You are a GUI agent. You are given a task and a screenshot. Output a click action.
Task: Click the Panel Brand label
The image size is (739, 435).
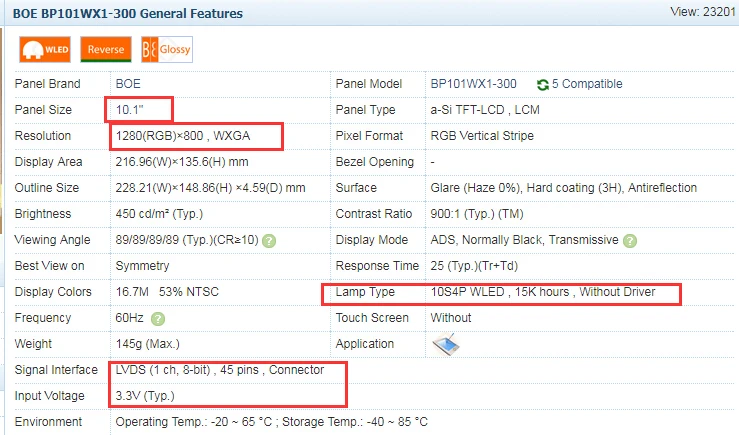tap(48, 84)
